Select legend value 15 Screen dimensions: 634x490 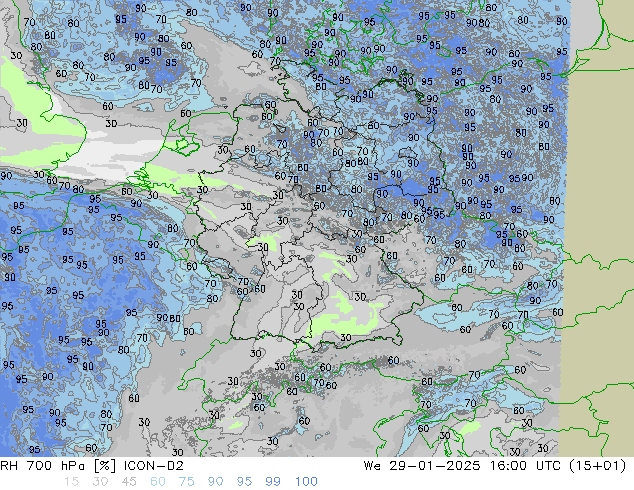[71, 482]
